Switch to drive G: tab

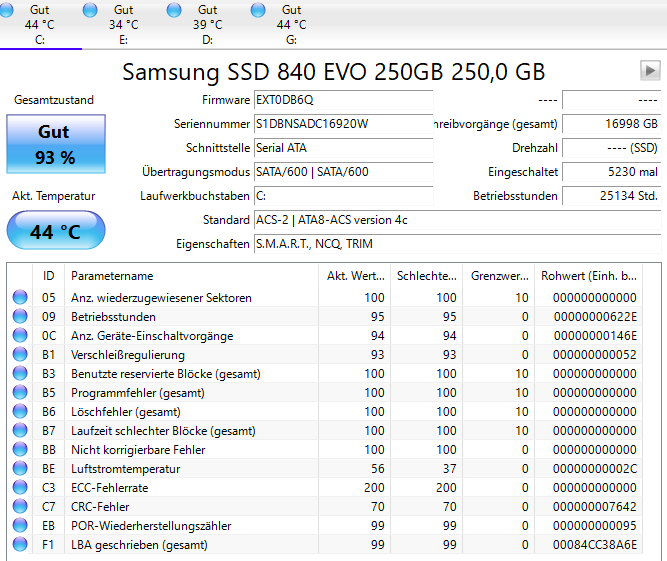point(291,24)
